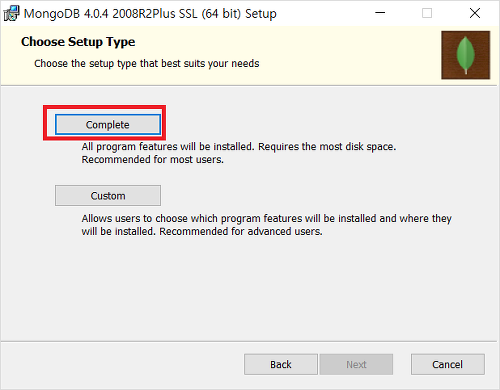Click the 'Choose Setup Type' heading
Image resolution: width=500 pixels, height=390 pixels.
pyautogui.click(x=78, y=42)
